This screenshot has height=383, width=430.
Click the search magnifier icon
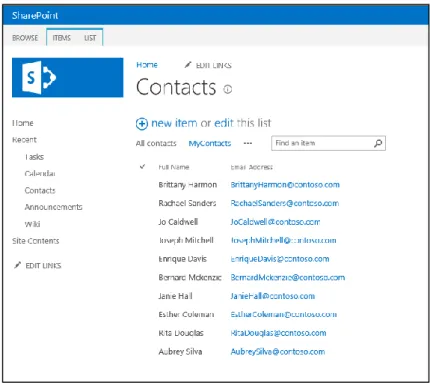click(378, 143)
